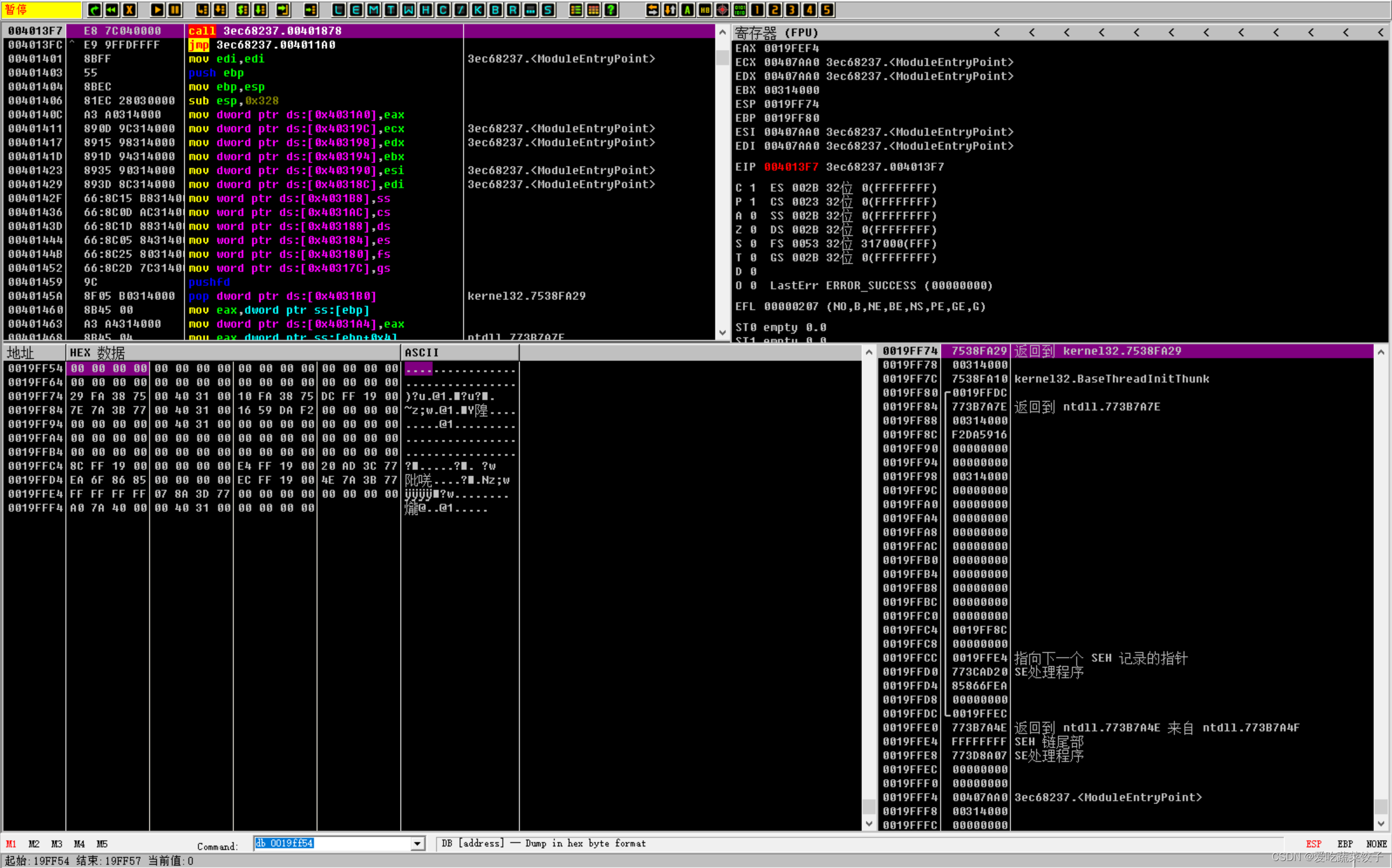This screenshot has width=1392, height=868.
Task: Open Executable modules window (E icon)
Action: point(356,9)
